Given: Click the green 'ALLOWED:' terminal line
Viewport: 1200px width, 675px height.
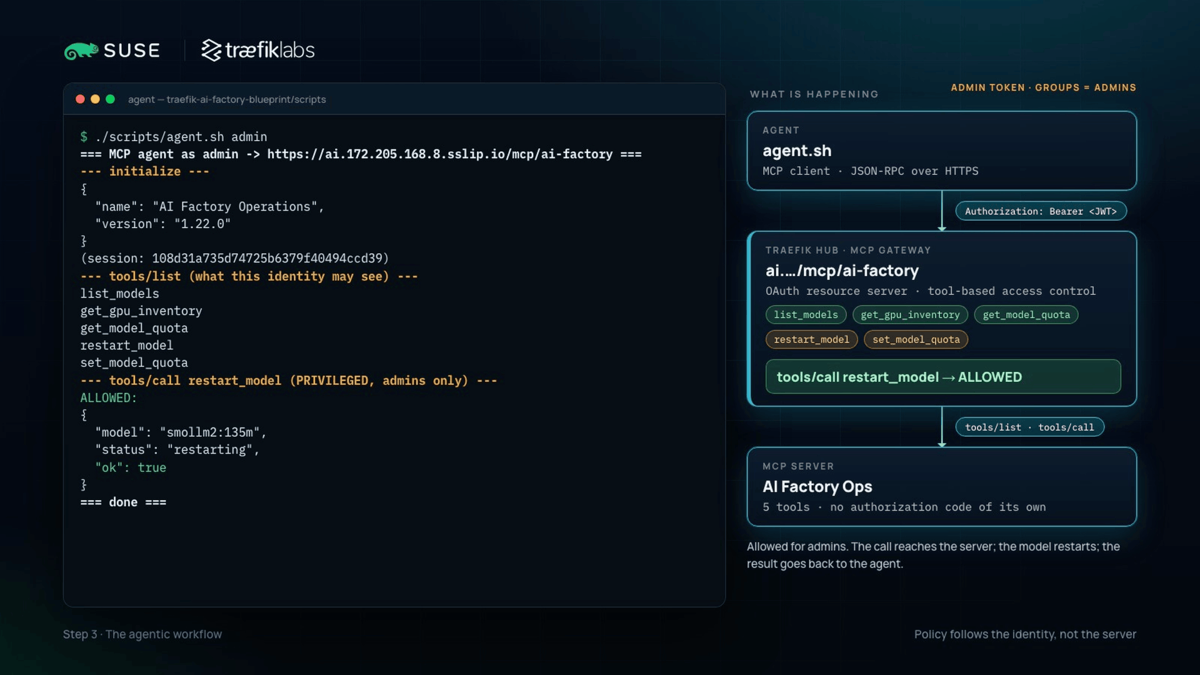Looking at the screenshot, I should click(x=109, y=398).
